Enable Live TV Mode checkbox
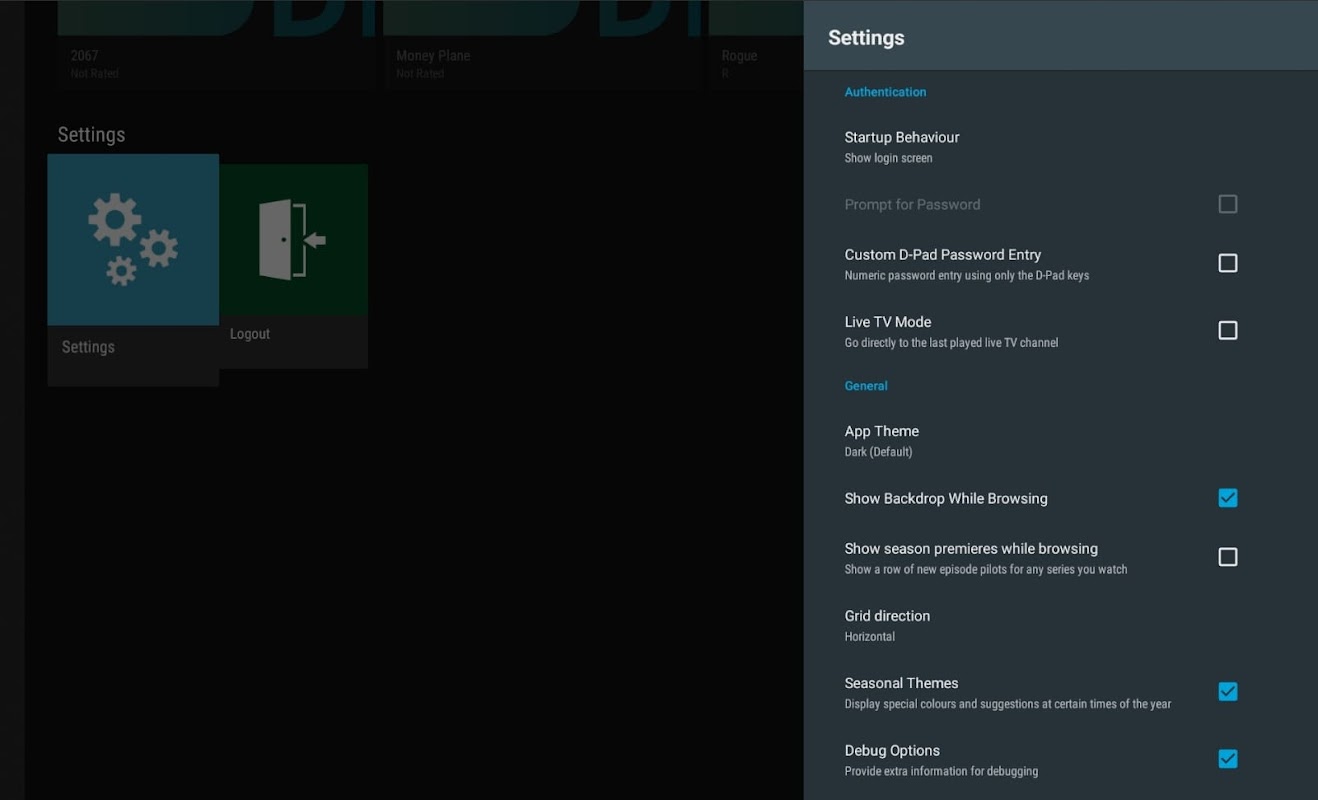The image size is (1318, 800). pyautogui.click(x=1227, y=330)
